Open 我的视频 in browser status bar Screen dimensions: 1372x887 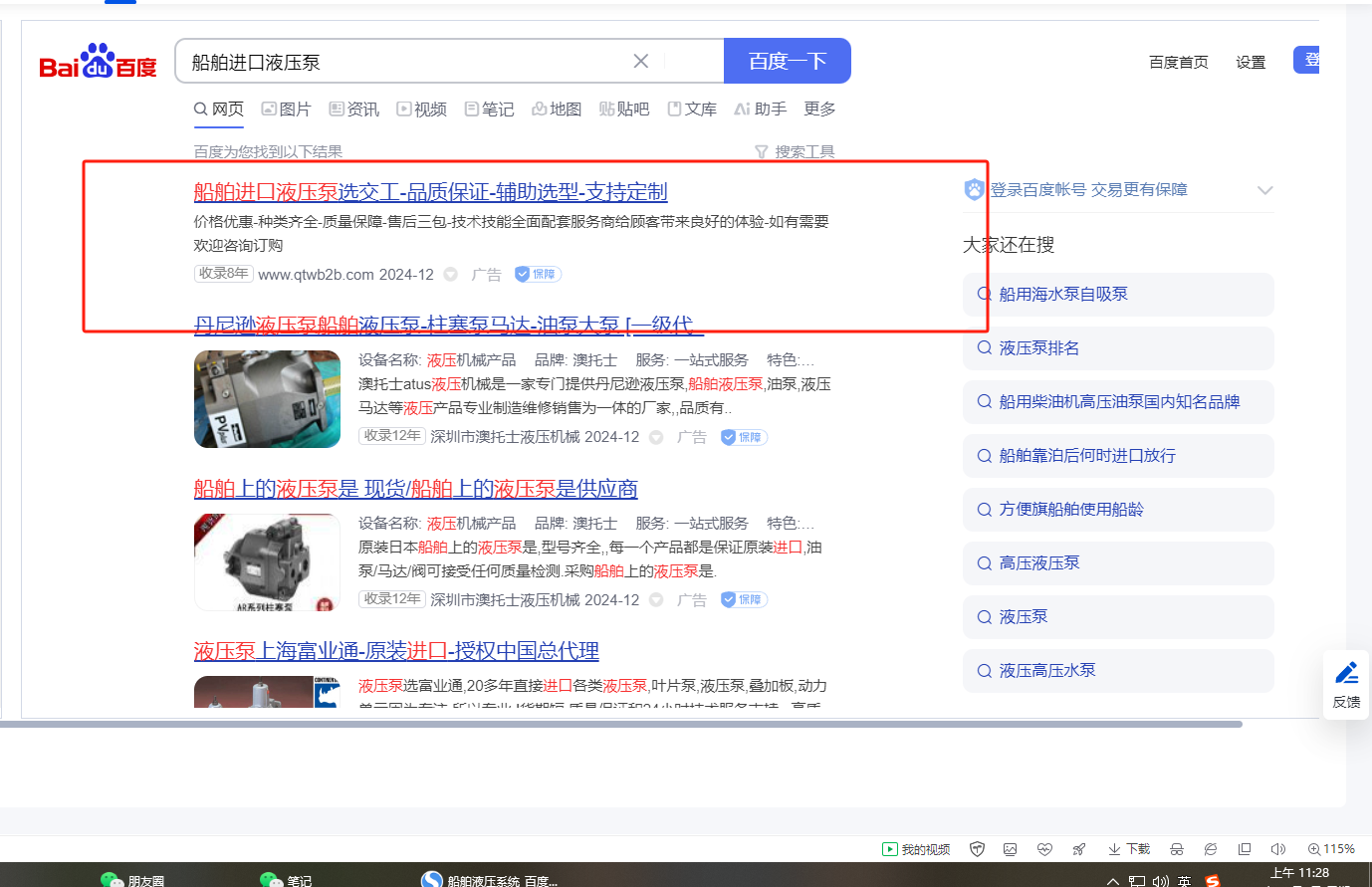point(916,849)
